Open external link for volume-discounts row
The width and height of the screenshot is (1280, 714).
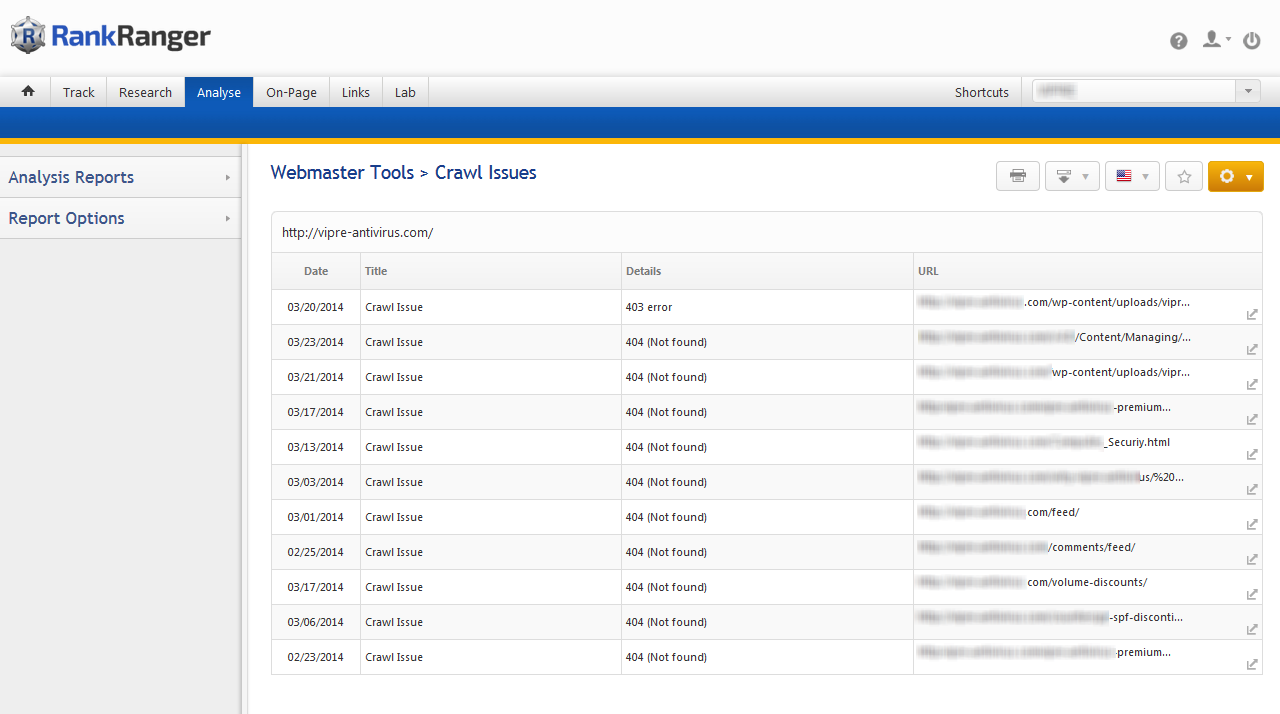(1251, 595)
